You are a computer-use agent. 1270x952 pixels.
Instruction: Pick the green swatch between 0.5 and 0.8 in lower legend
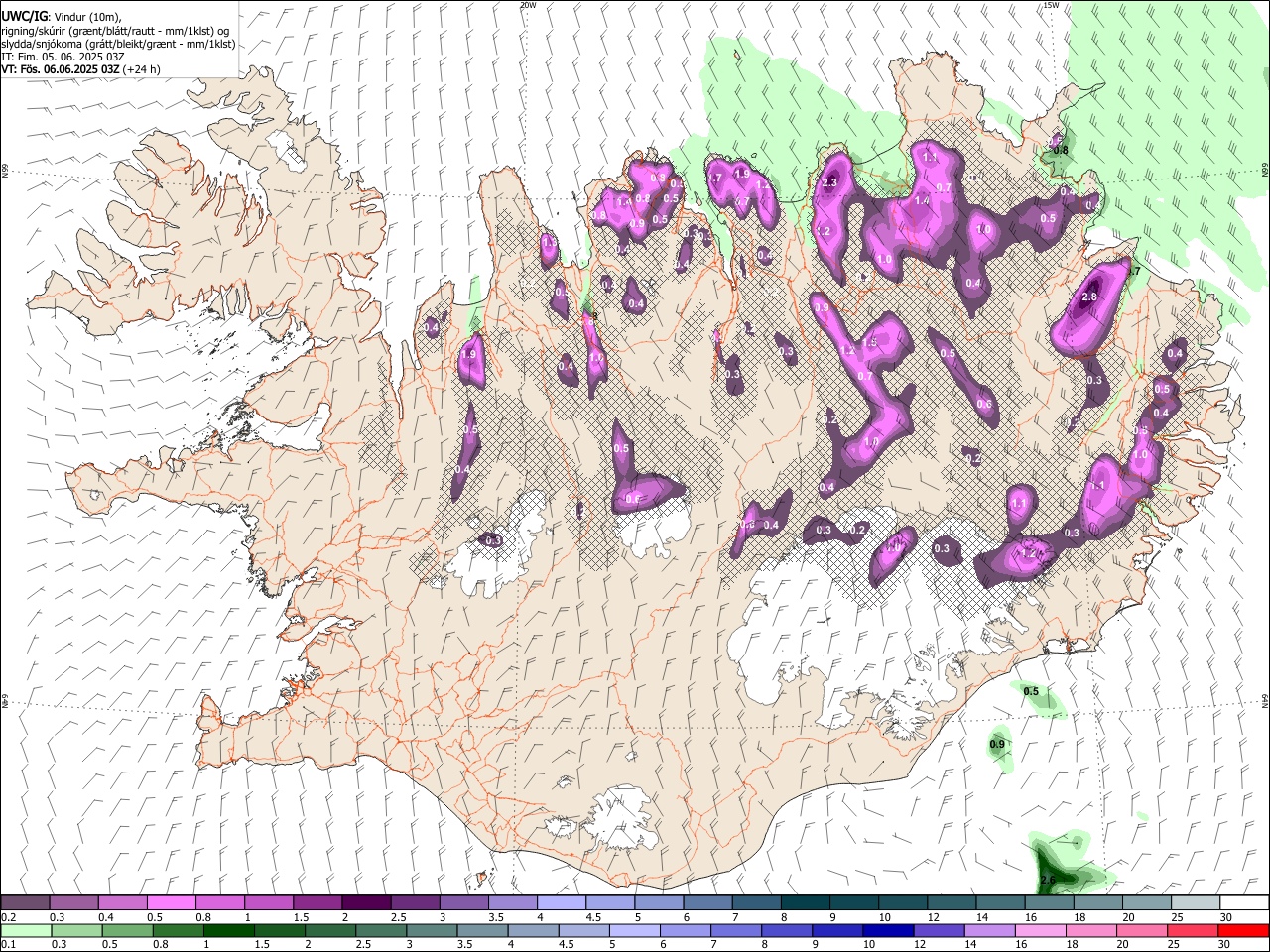tap(127, 930)
